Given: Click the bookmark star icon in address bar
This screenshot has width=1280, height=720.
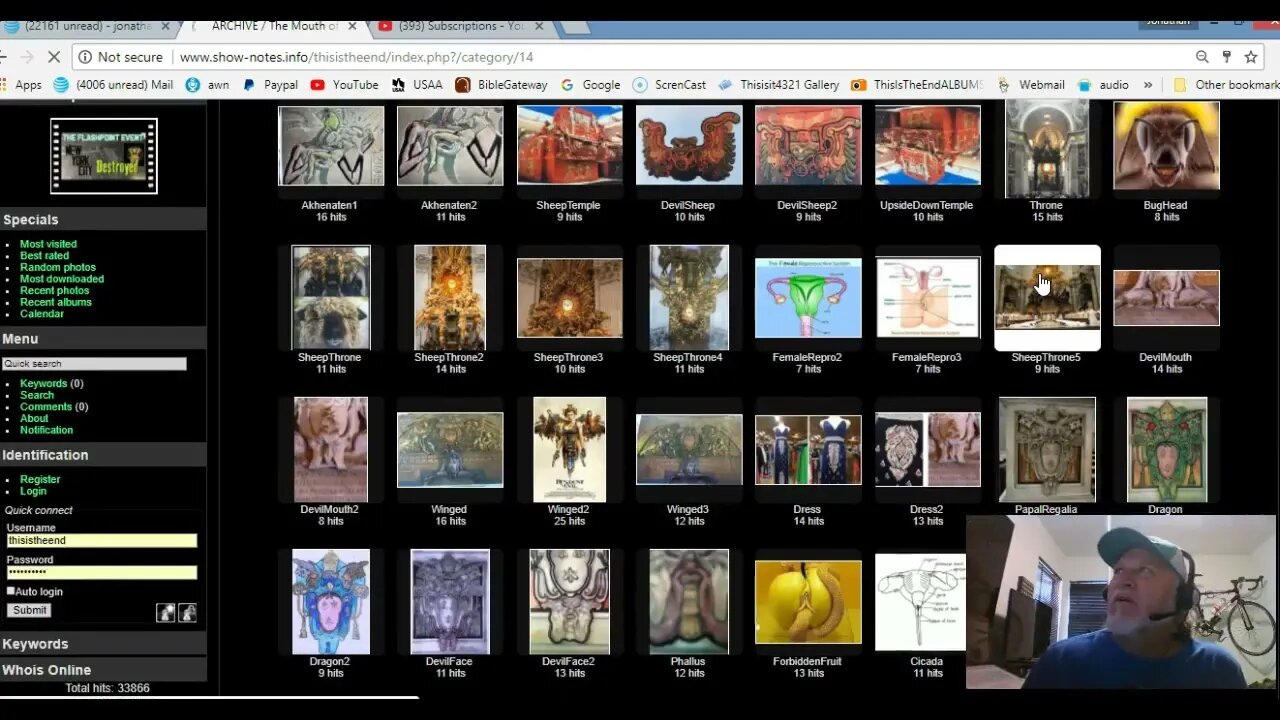Looking at the screenshot, I should point(1250,57).
